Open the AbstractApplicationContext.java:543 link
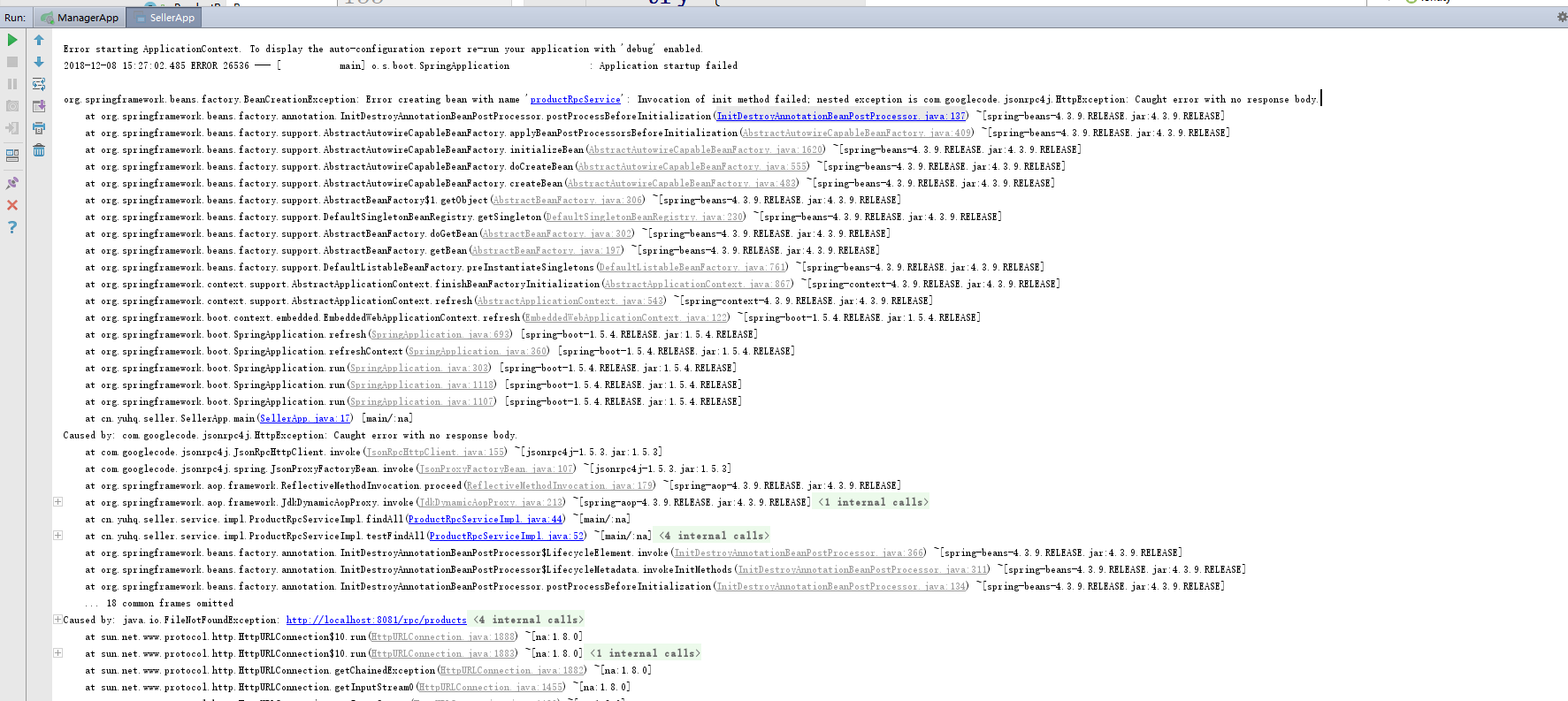Viewport: 1568px width, 701px height. tap(570, 301)
